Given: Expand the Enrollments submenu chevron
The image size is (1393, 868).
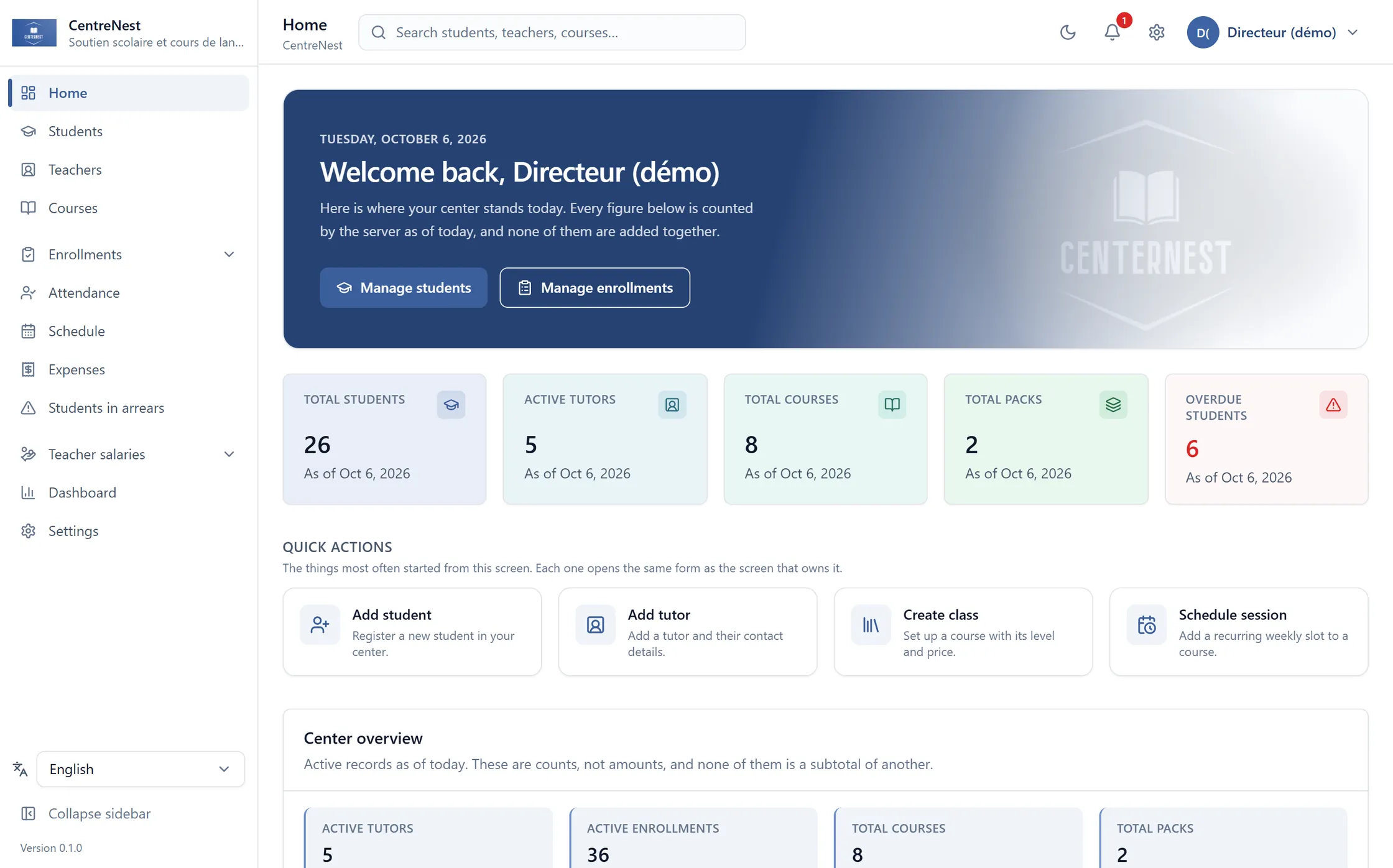Looking at the screenshot, I should click(229, 254).
